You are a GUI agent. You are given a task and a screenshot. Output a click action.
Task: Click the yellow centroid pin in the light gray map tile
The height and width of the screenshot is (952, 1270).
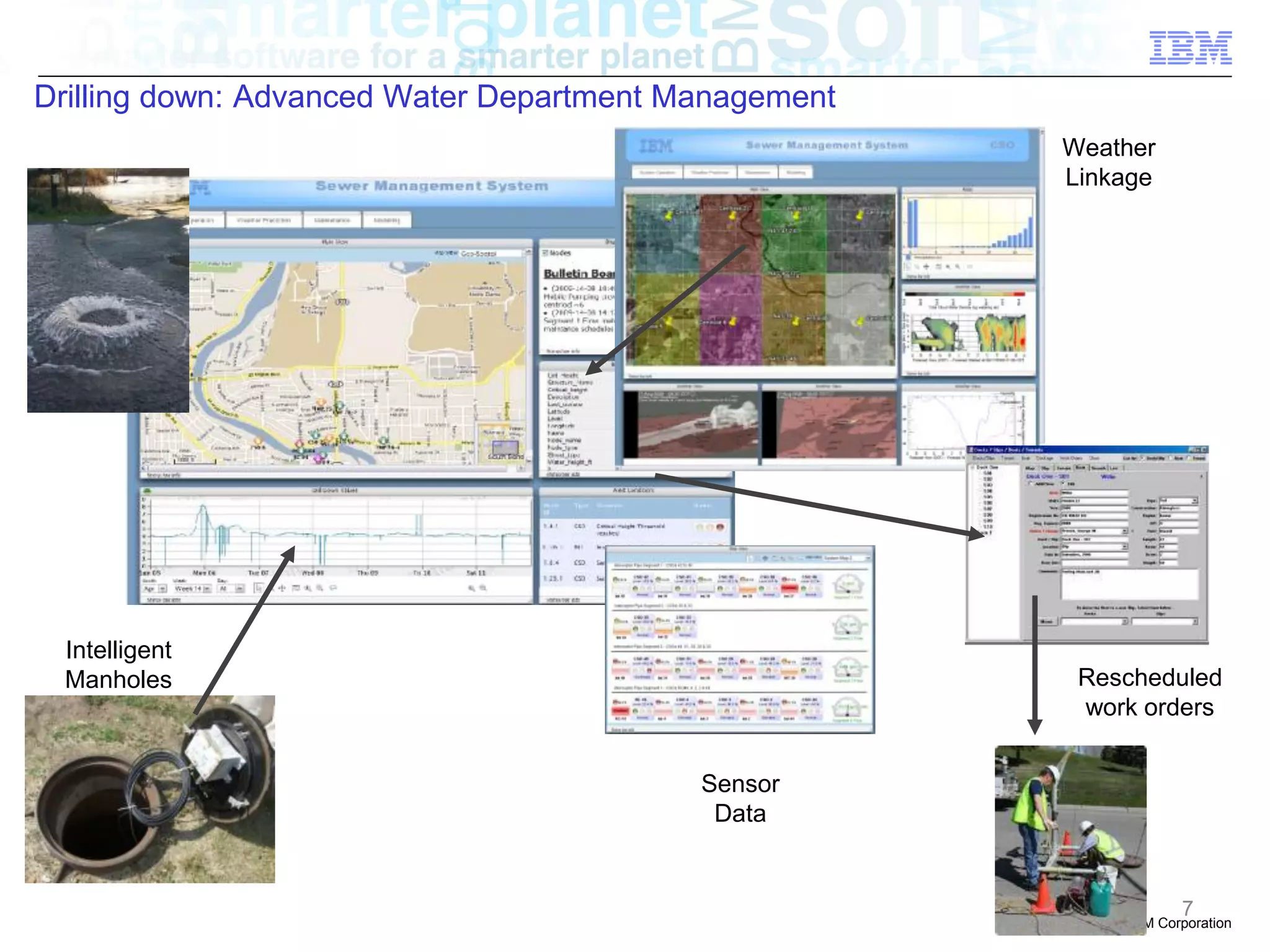(x=860, y=321)
